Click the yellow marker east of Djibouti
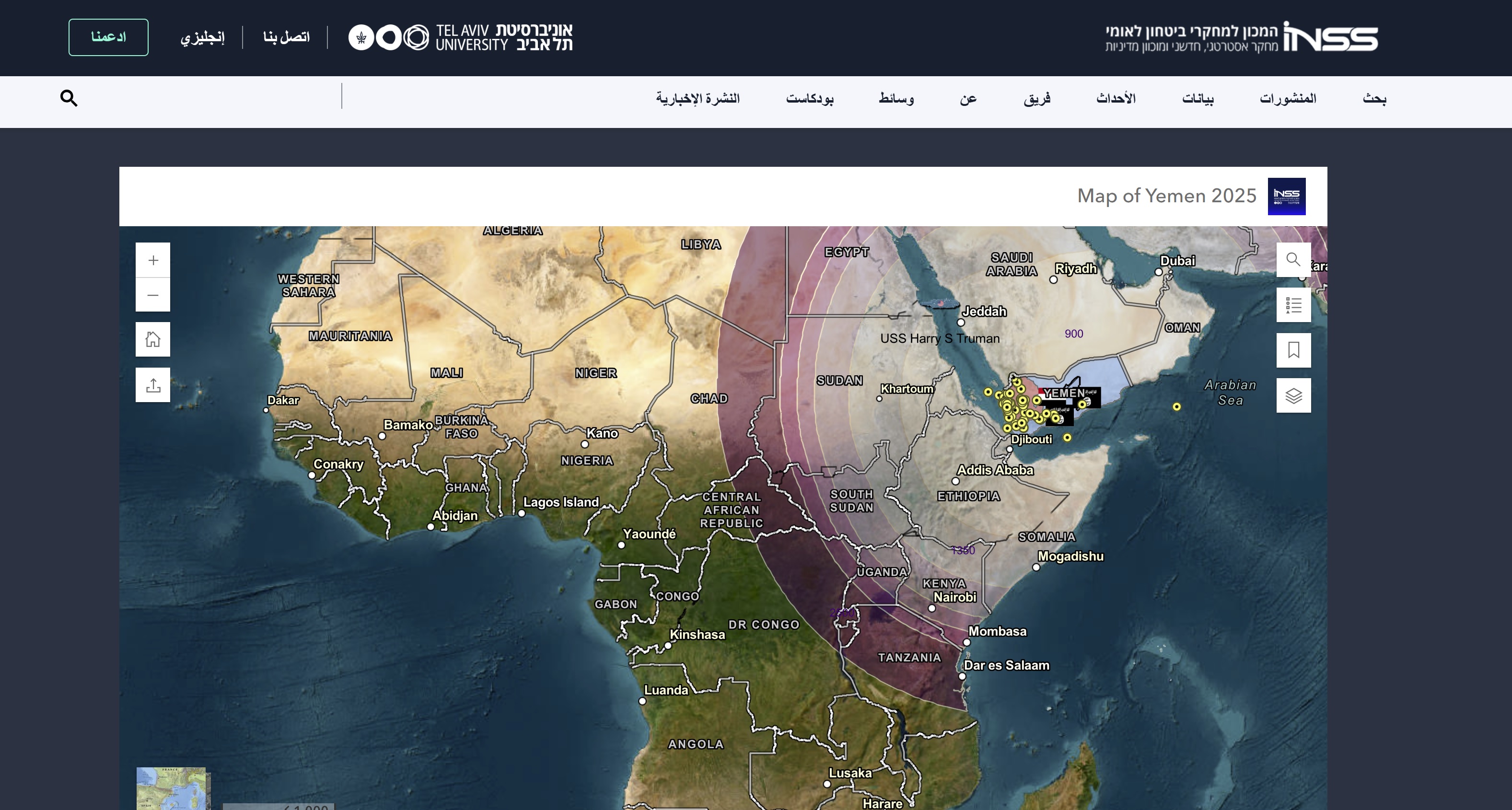This screenshot has height=810, width=1512. [x=1067, y=438]
